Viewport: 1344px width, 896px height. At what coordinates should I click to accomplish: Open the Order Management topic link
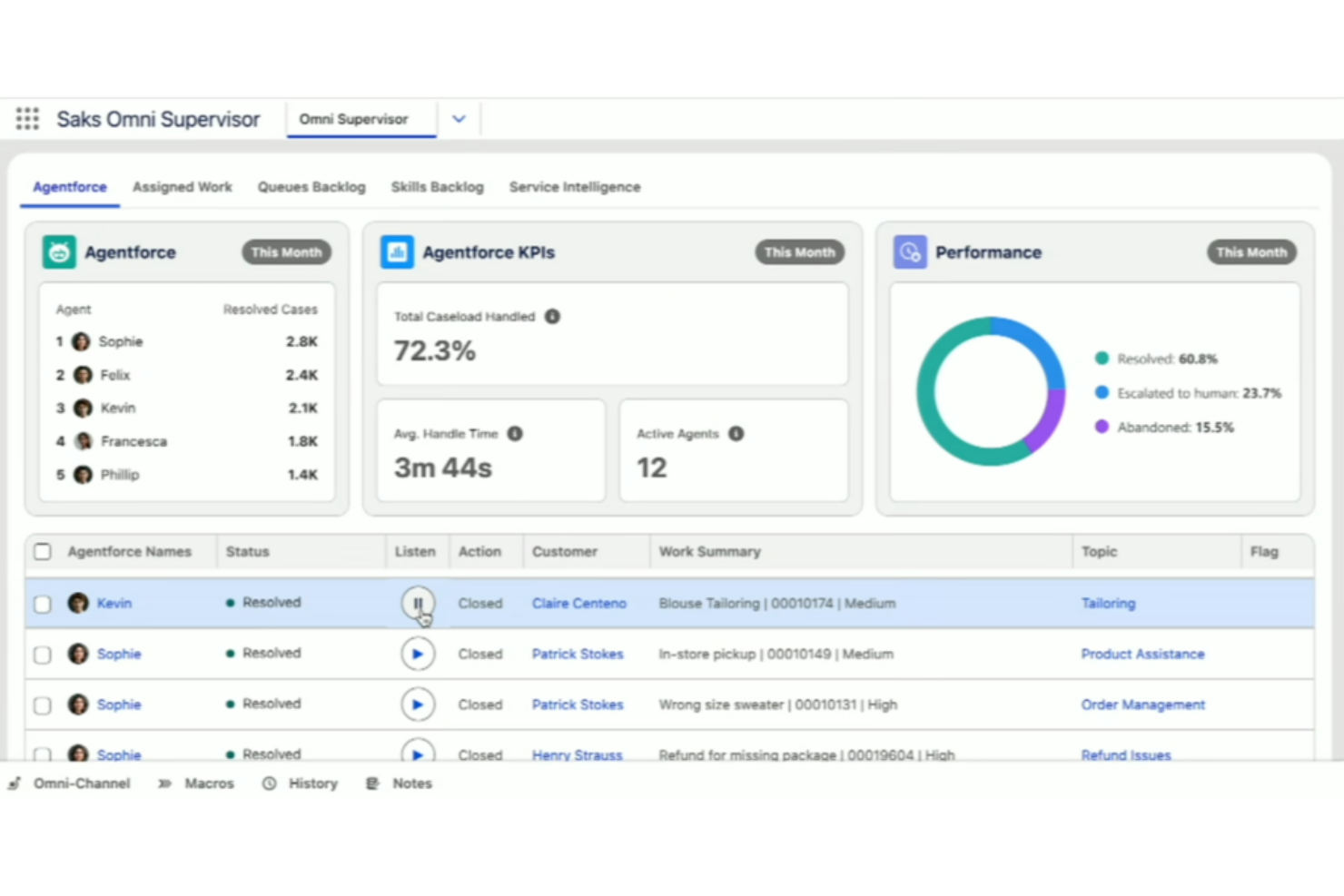click(x=1143, y=704)
